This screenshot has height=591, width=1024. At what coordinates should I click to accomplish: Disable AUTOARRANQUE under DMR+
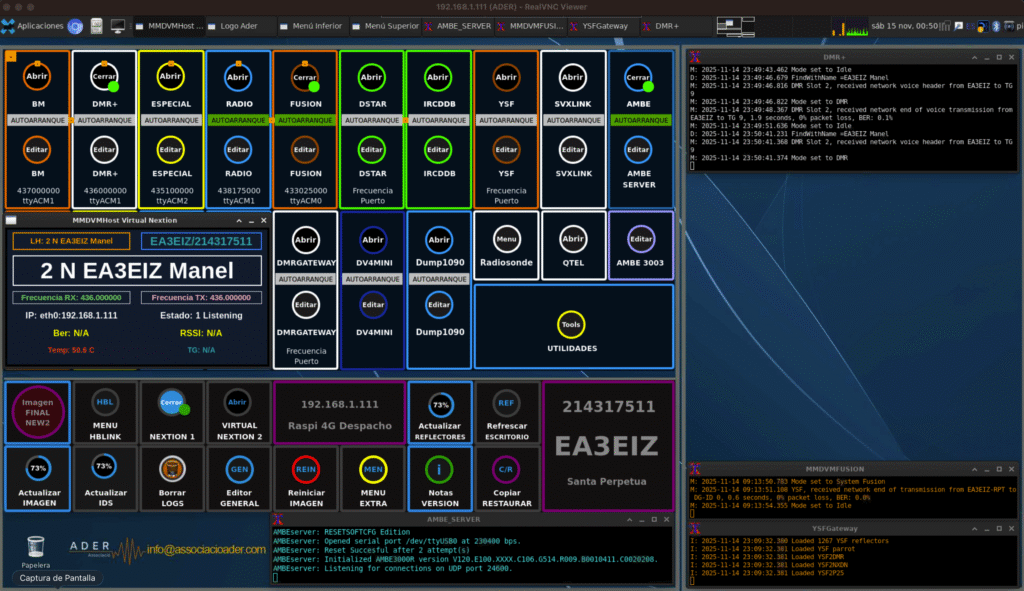pos(103,120)
